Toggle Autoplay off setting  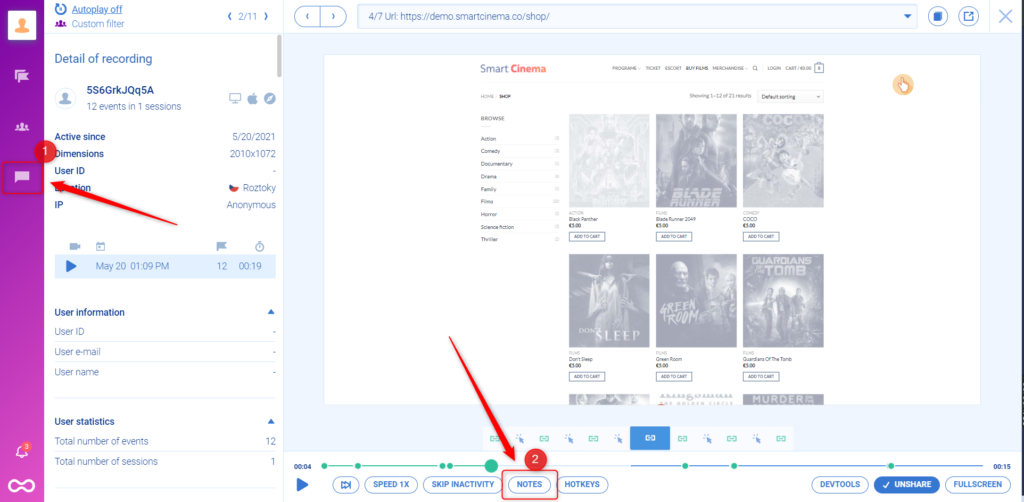[97, 8]
